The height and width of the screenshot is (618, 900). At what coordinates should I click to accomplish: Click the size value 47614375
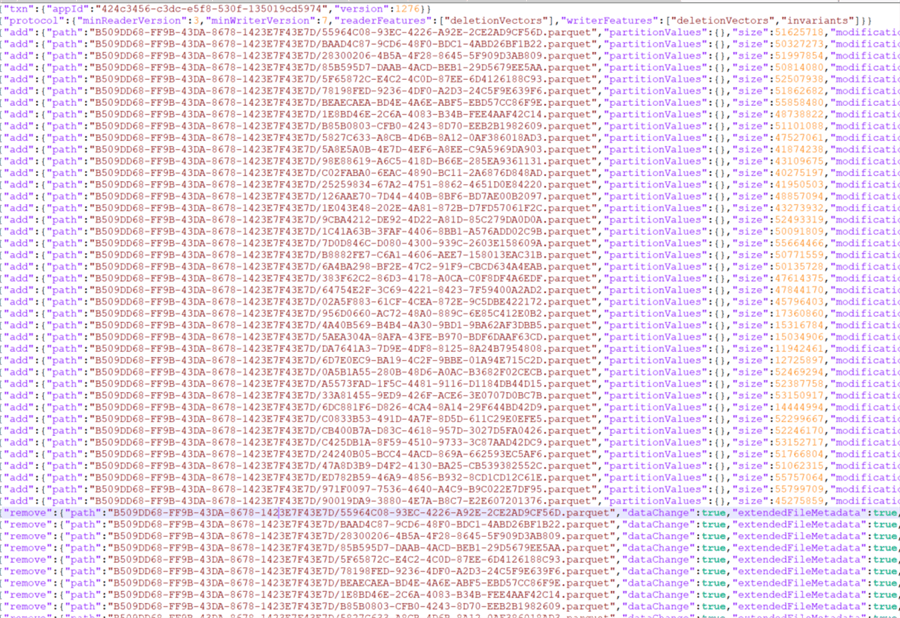coord(800,278)
